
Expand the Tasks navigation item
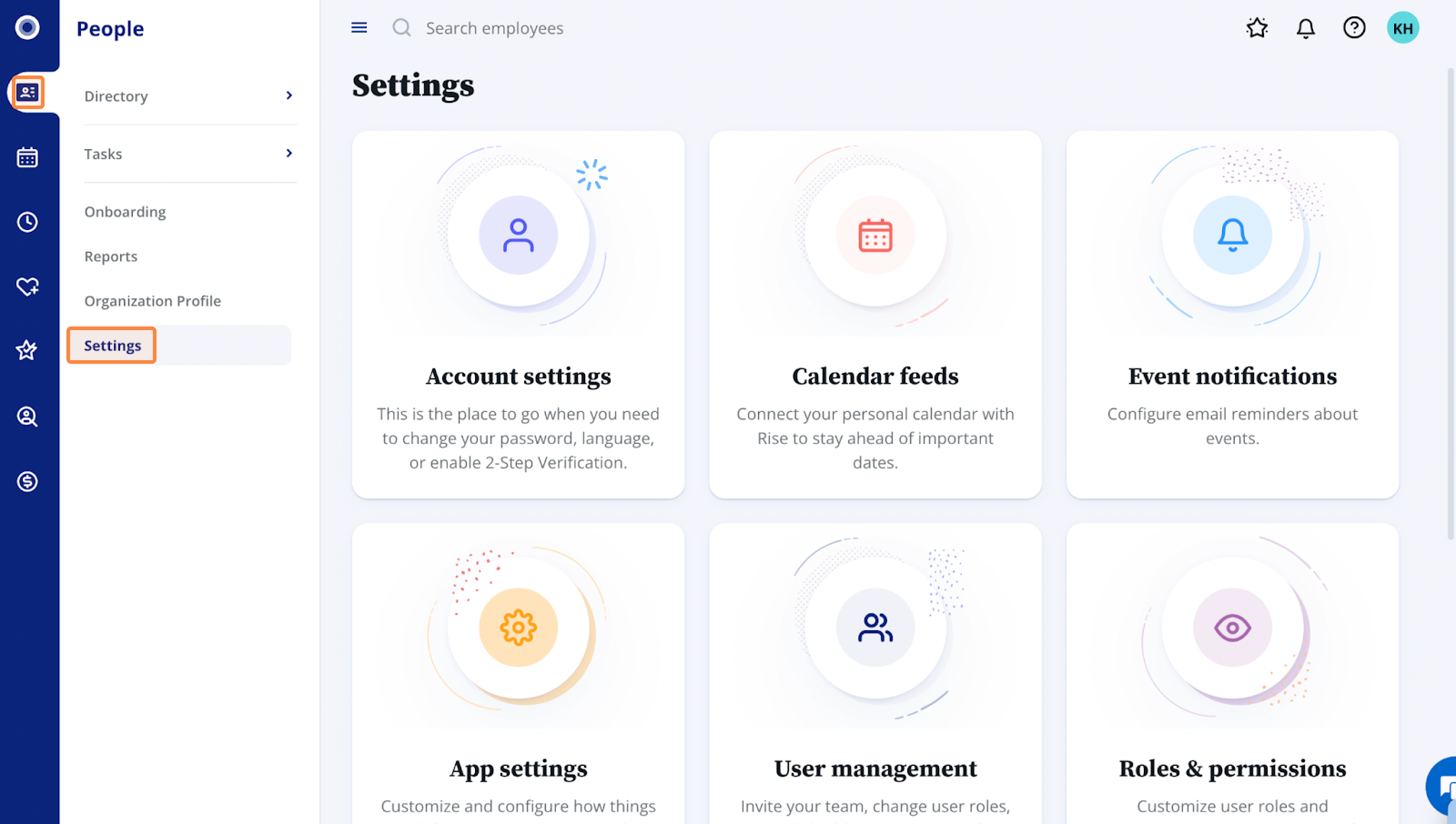289,153
